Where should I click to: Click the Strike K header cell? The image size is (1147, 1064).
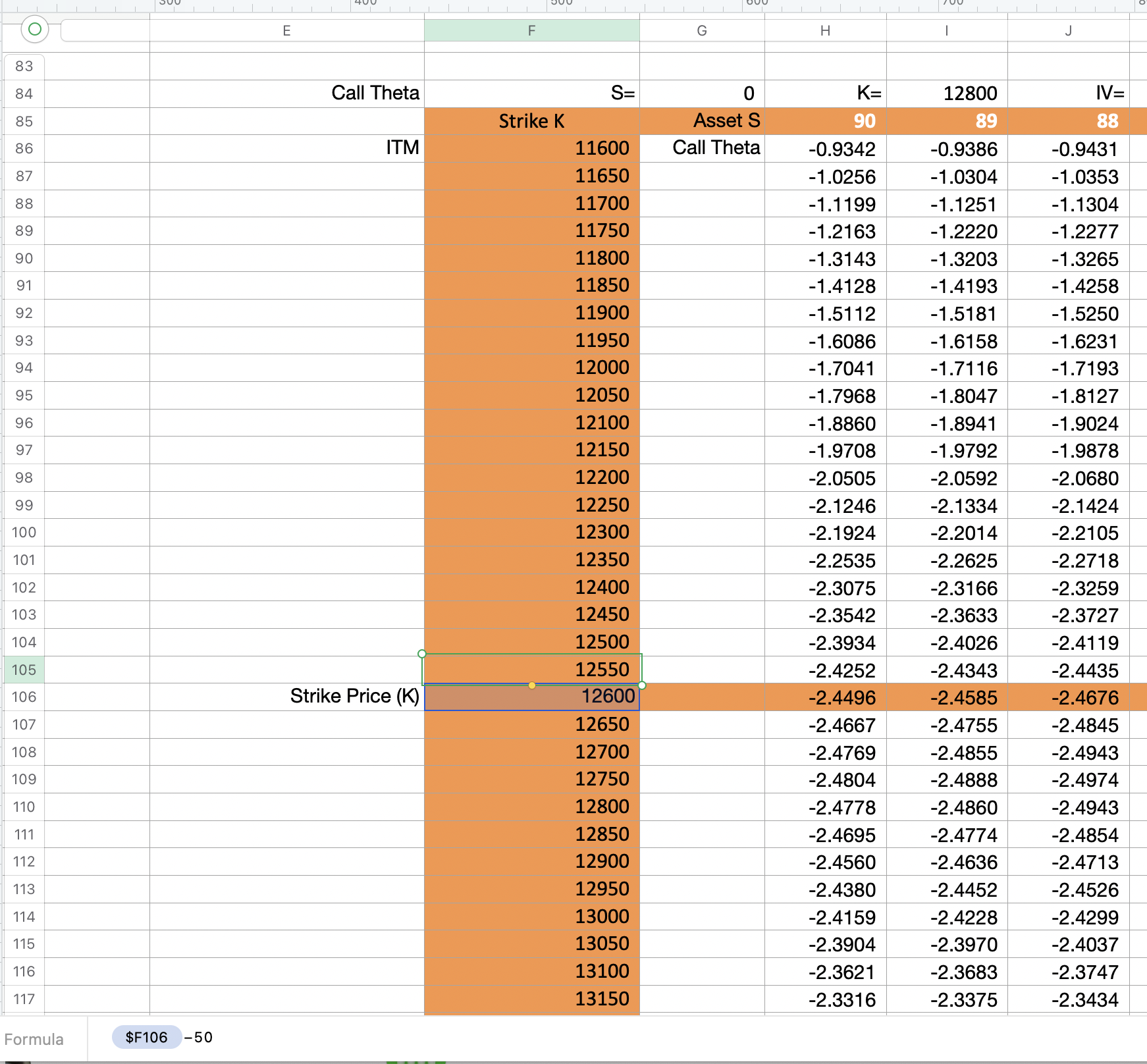pos(532,121)
